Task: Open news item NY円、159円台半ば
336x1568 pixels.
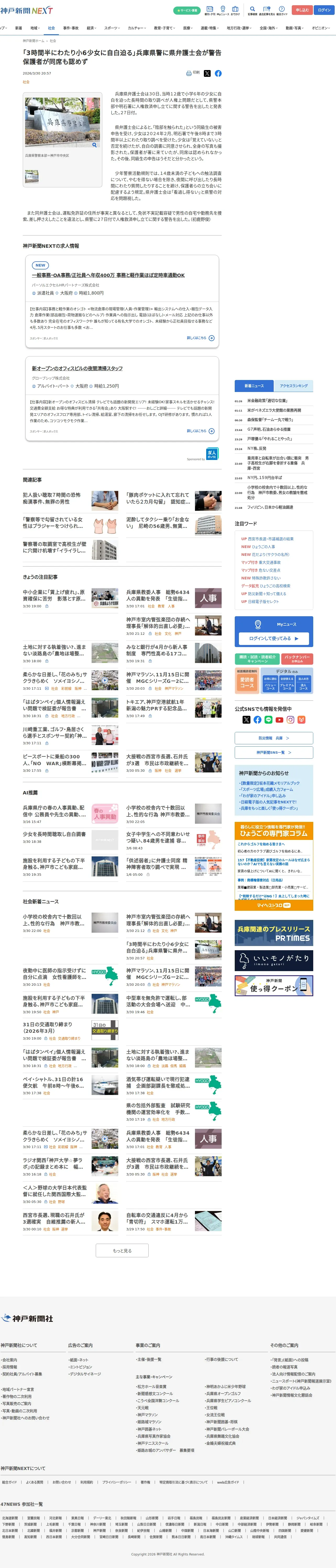Action: tap(265, 478)
